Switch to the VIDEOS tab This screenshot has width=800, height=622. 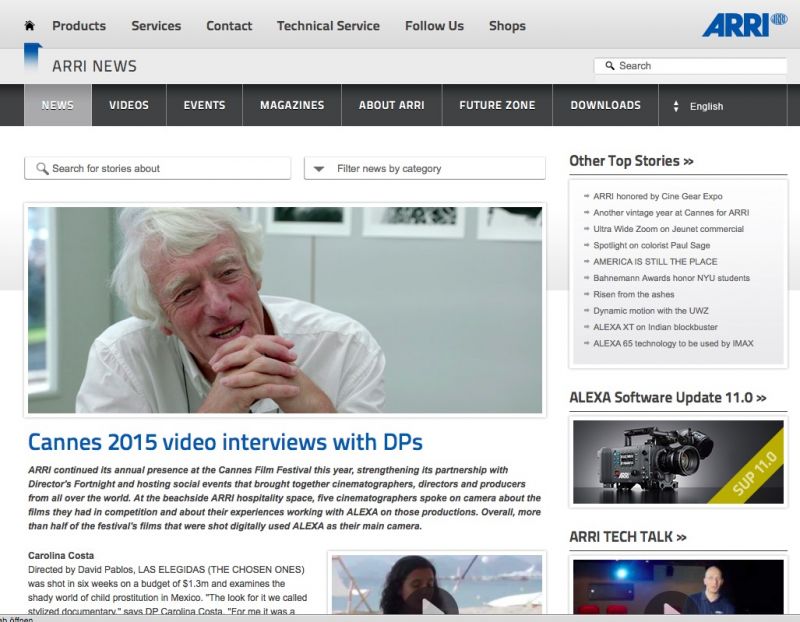(129, 105)
